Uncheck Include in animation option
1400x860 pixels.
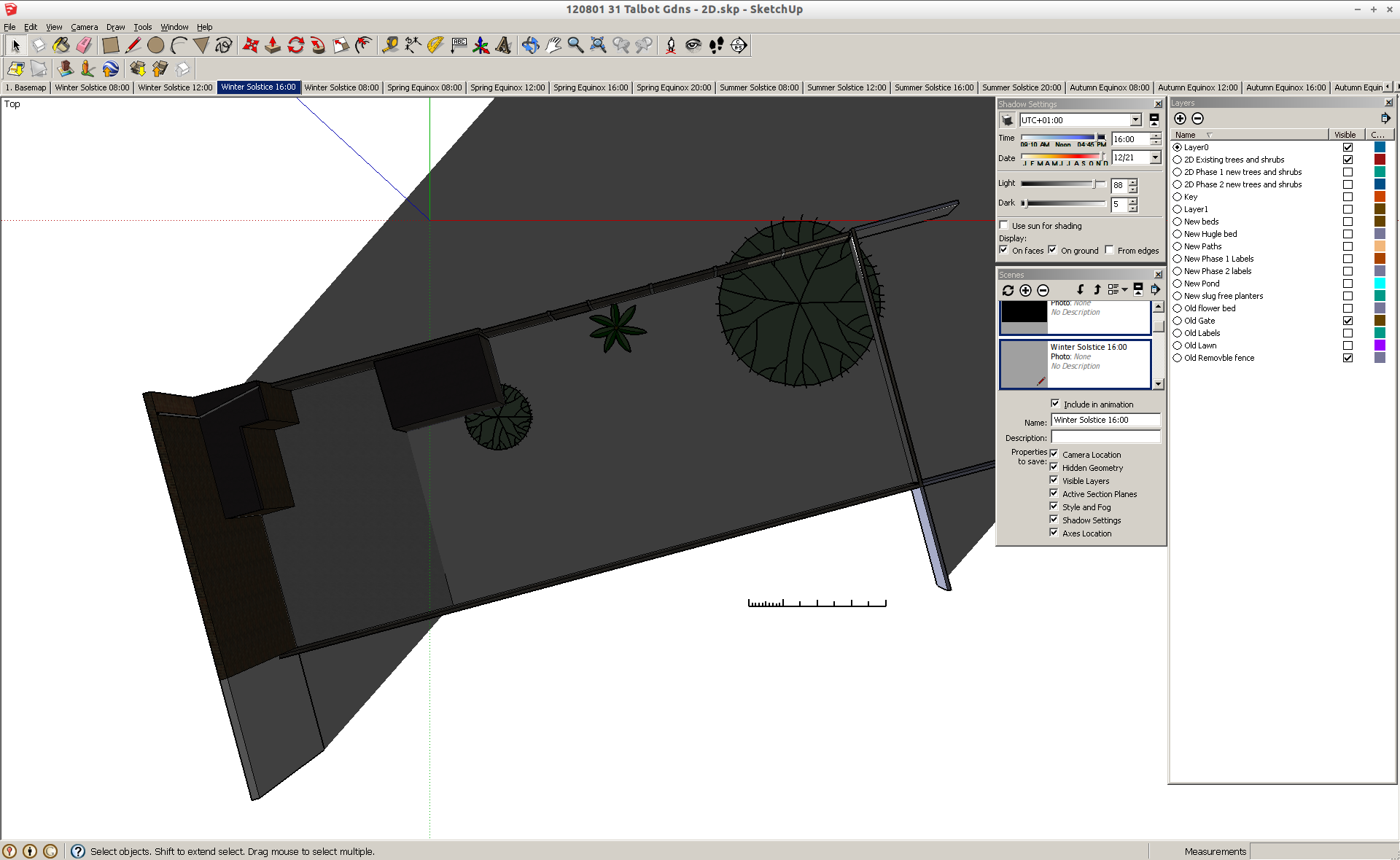pyautogui.click(x=1055, y=404)
